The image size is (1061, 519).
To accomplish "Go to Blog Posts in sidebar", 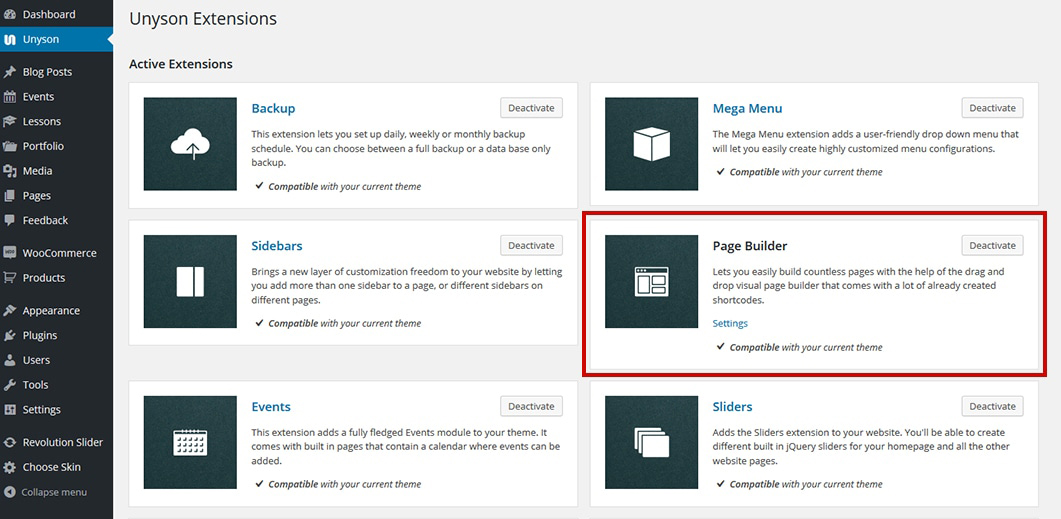I will [x=56, y=72].
